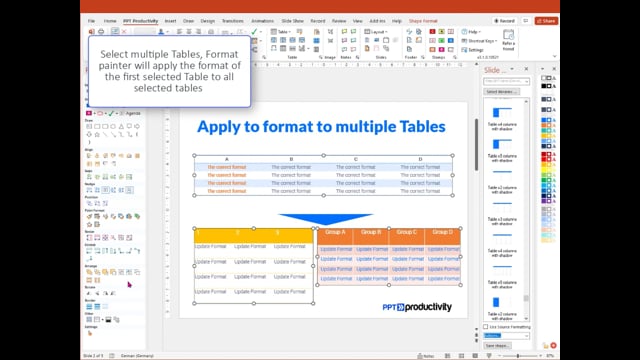Click the Refer a friend icon
640x360 pixels.
coord(509,40)
